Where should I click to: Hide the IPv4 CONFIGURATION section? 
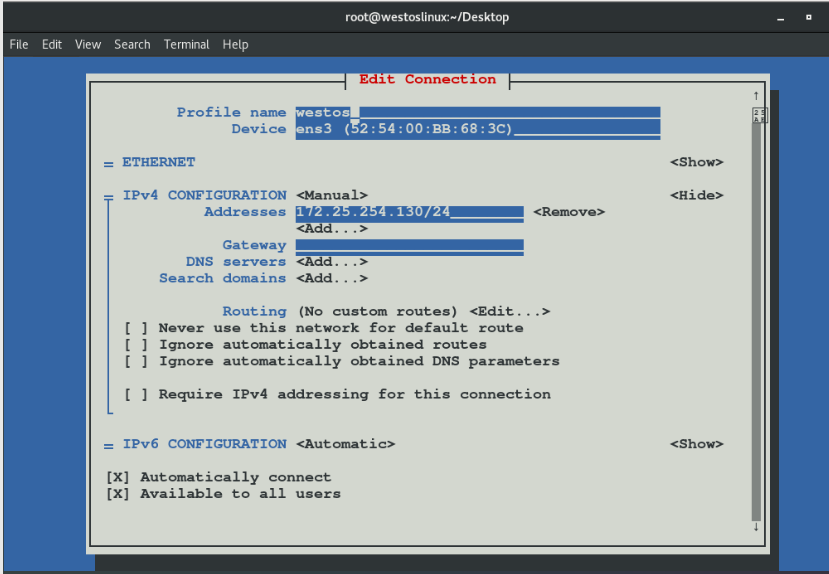point(696,196)
